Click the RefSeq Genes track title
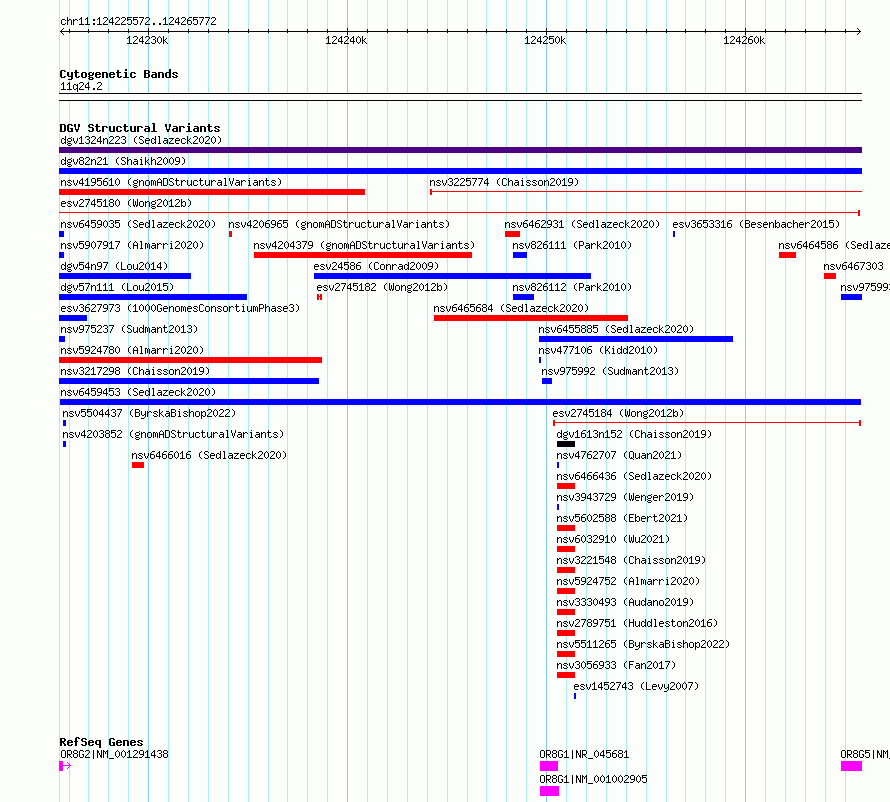 pos(101,742)
